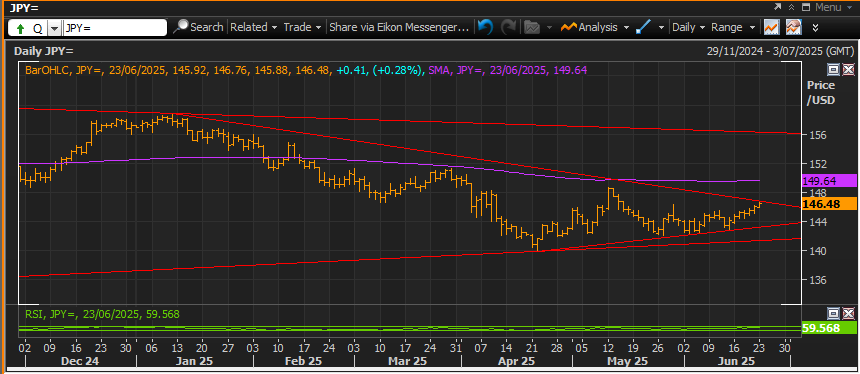This screenshot has width=860, height=374.
Task: Open the Daily interval dropdown
Action: 689,27
